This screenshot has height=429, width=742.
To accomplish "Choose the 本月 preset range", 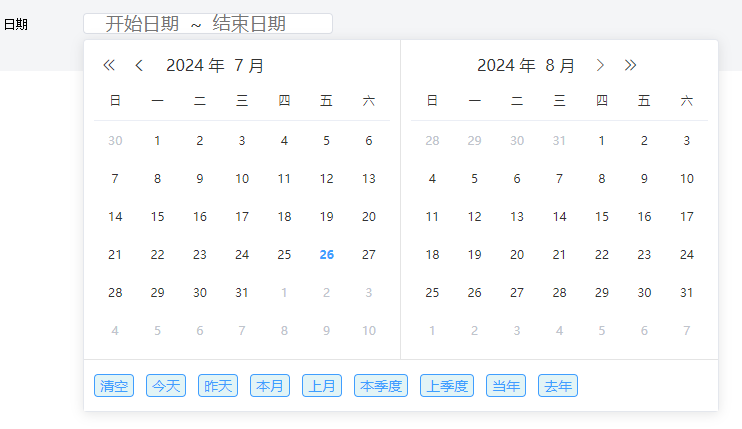I will pyautogui.click(x=270, y=385).
